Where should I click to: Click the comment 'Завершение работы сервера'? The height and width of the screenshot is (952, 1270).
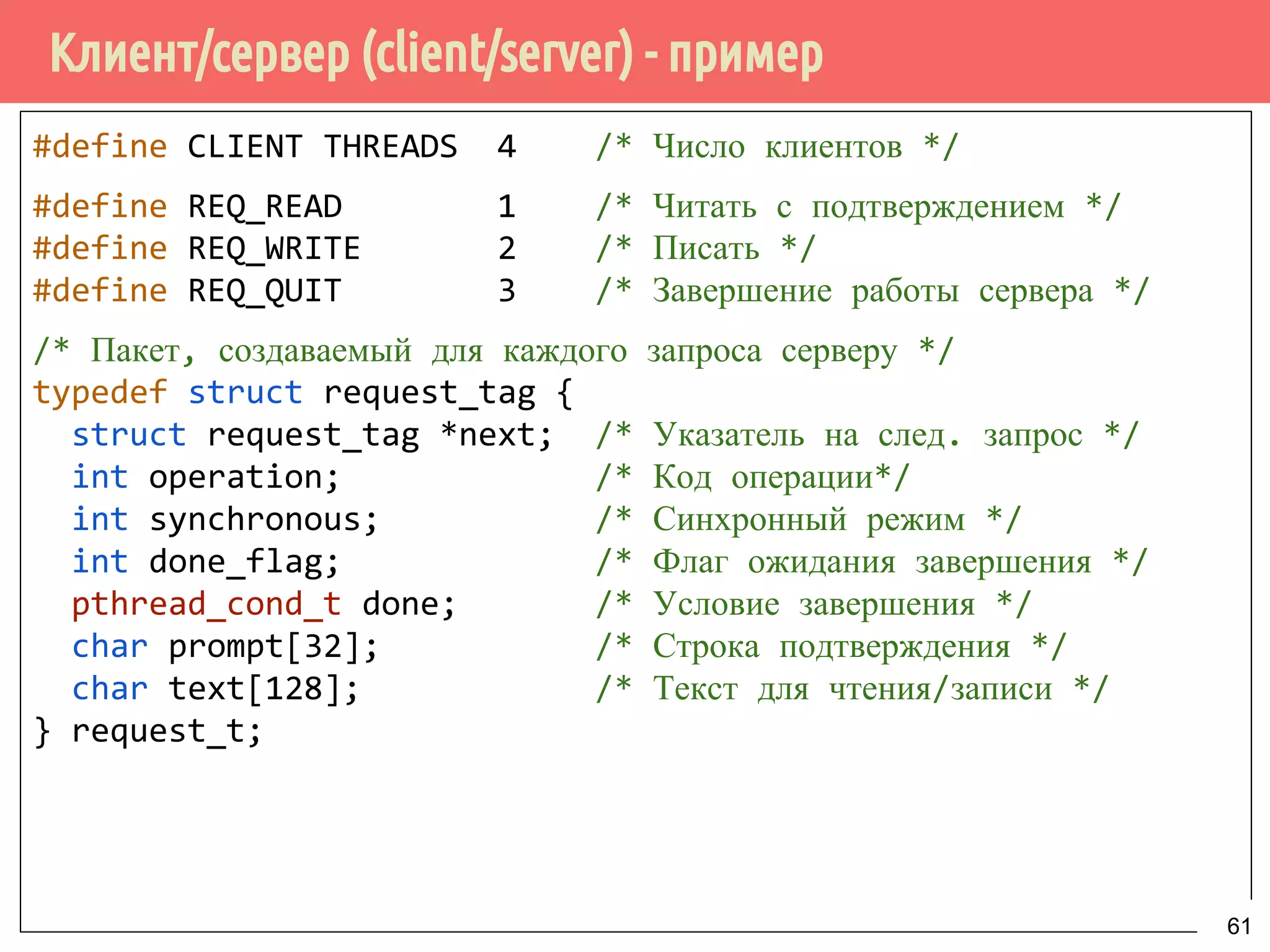(x=873, y=291)
